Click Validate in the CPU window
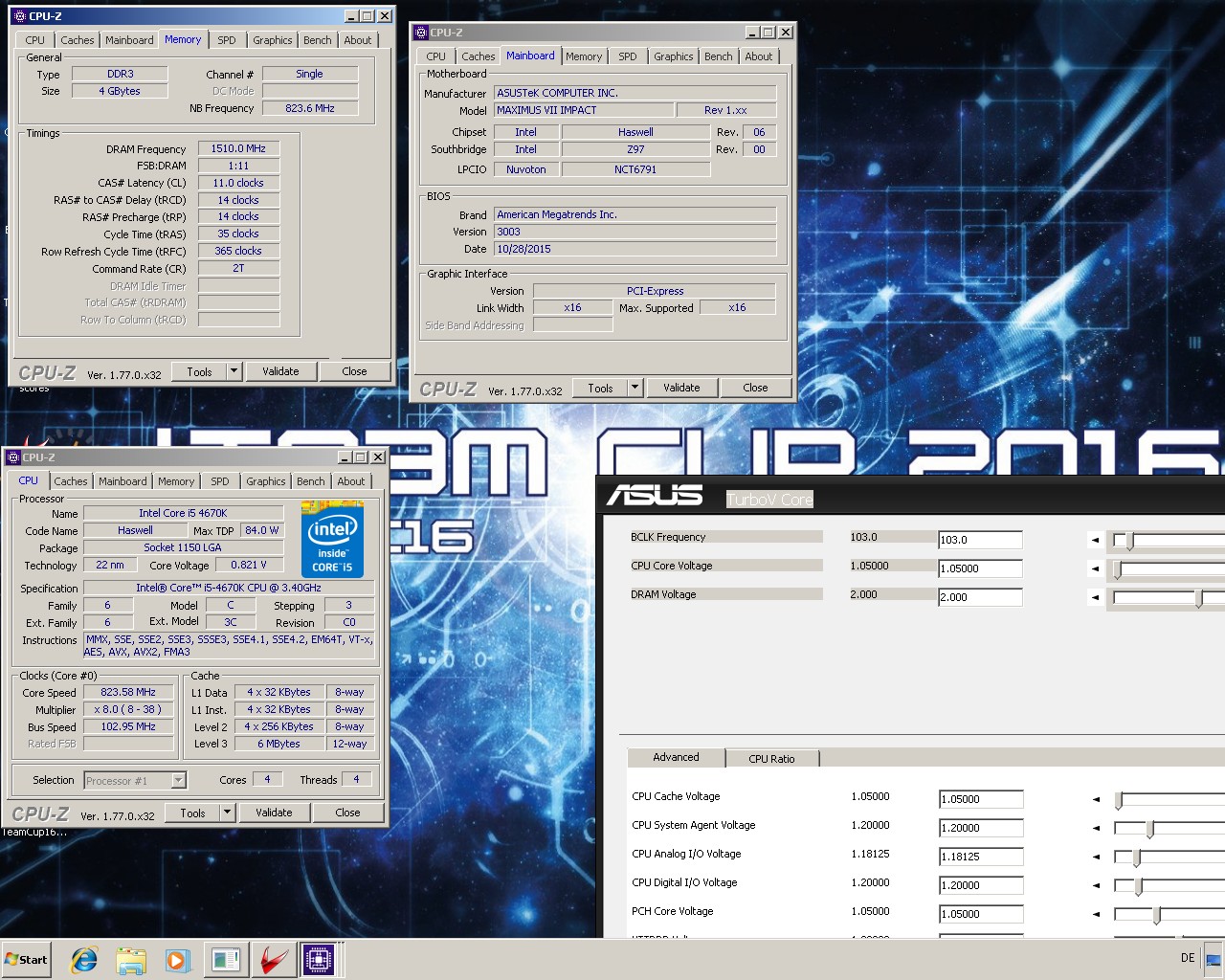The width and height of the screenshot is (1225, 980). click(274, 813)
